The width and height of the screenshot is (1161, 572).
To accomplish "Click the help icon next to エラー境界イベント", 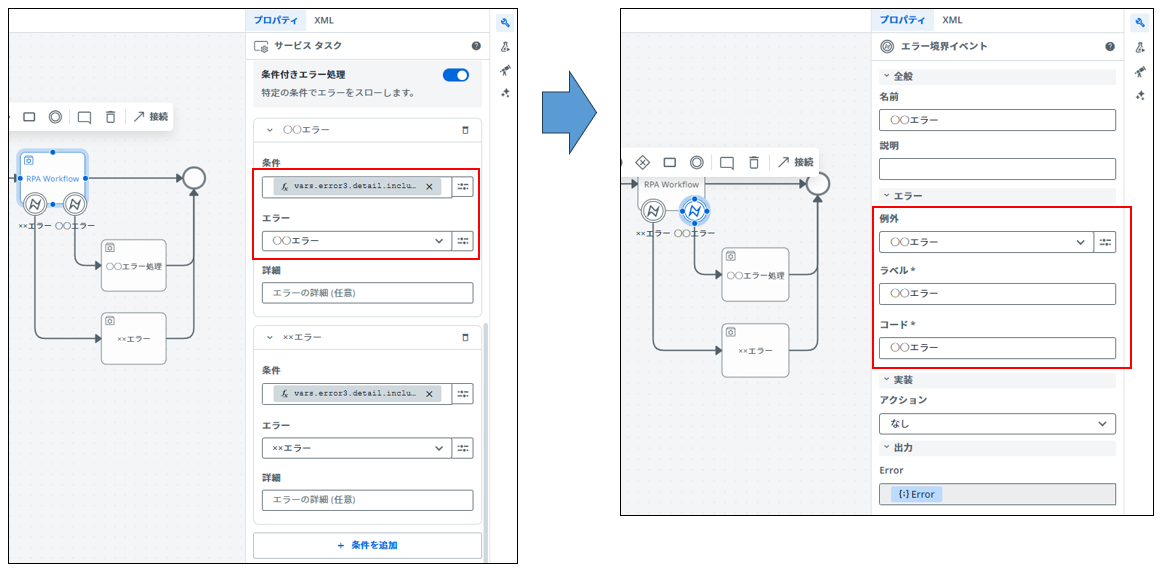I will pos(1109,47).
